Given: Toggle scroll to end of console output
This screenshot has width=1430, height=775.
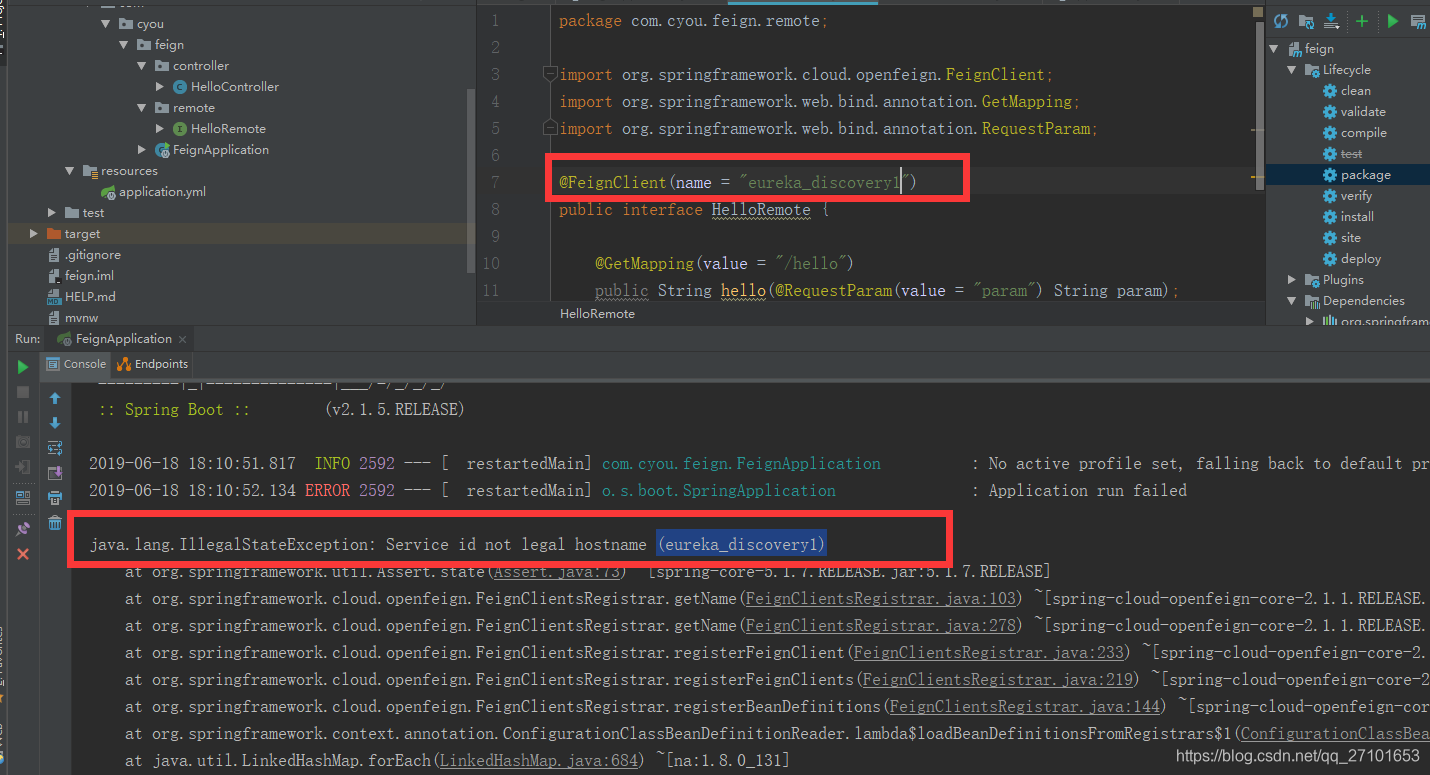Looking at the screenshot, I should pyautogui.click(x=55, y=473).
